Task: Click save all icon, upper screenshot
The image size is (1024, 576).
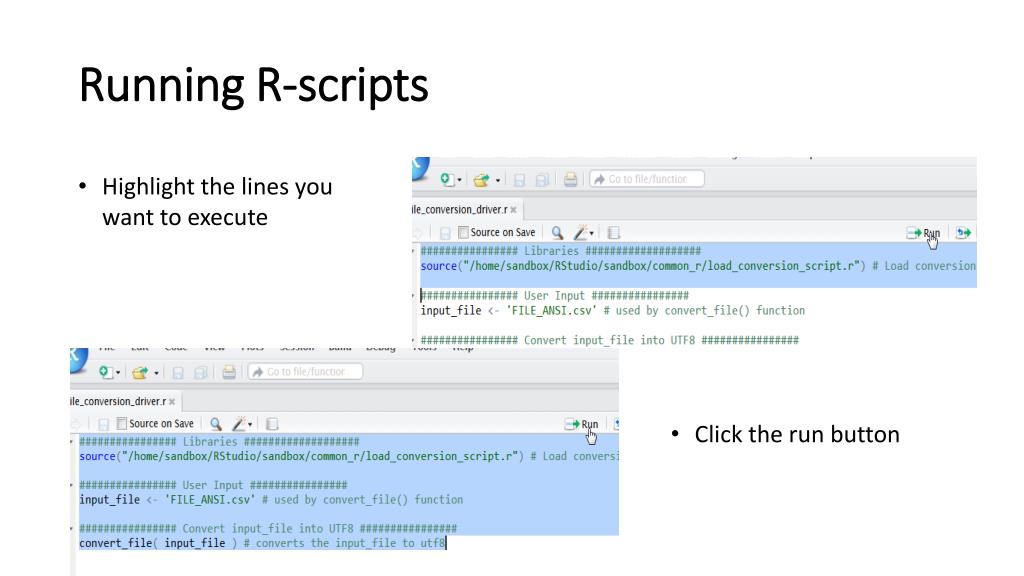Action: [541, 180]
